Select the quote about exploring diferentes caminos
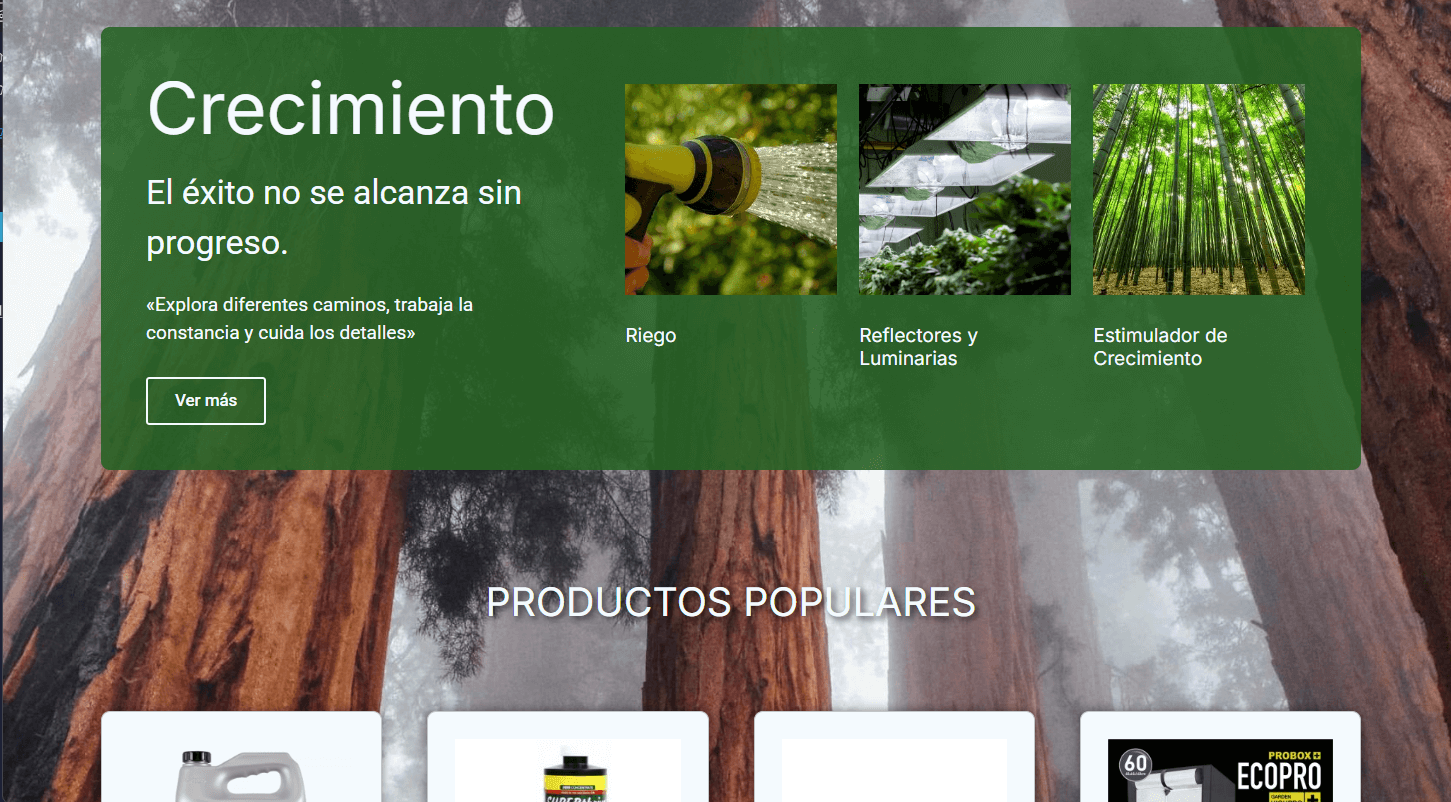Screen dimensions: 1451x802 point(310,318)
